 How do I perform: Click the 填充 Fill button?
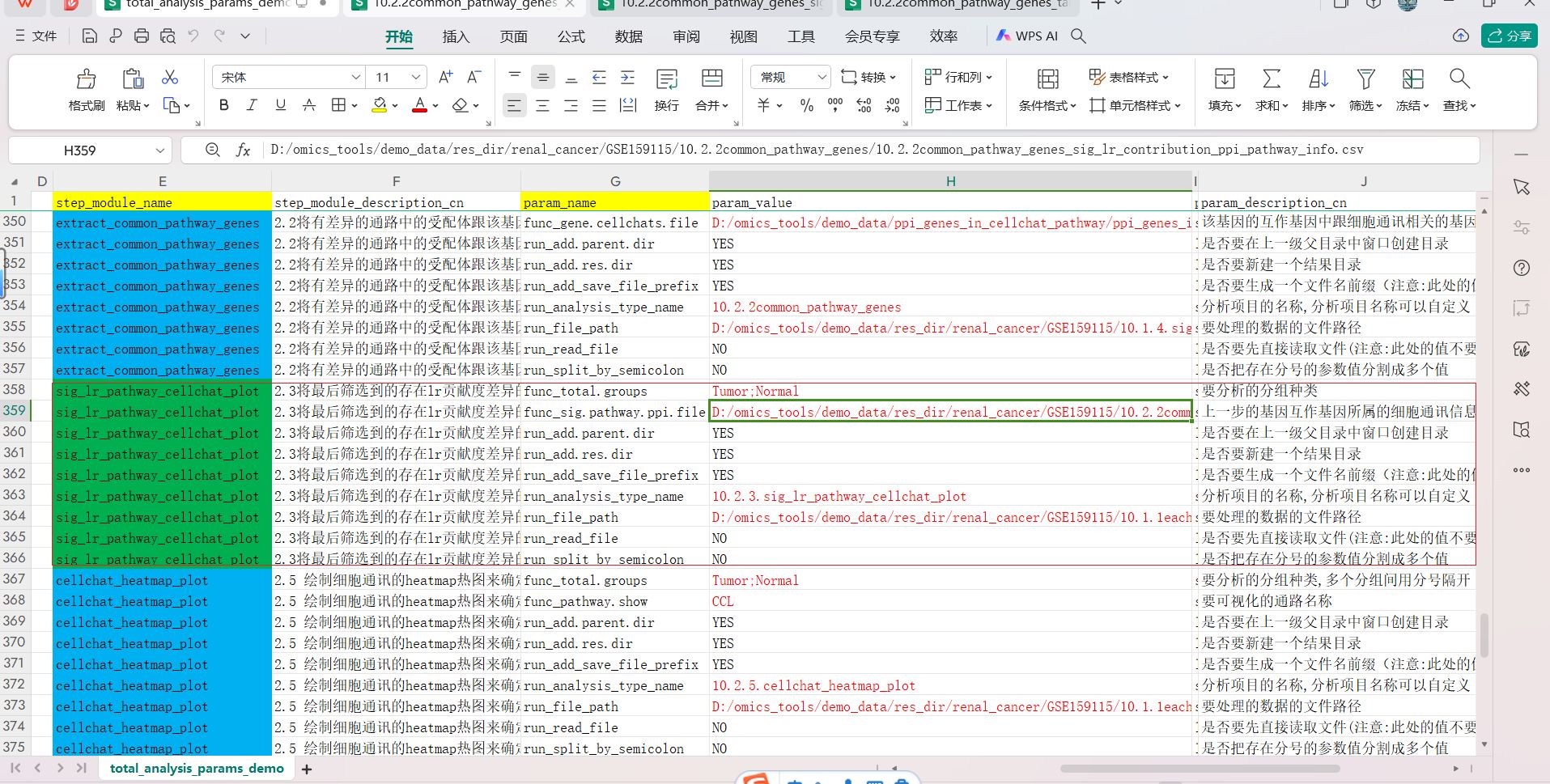click(x=1225, y=91)
